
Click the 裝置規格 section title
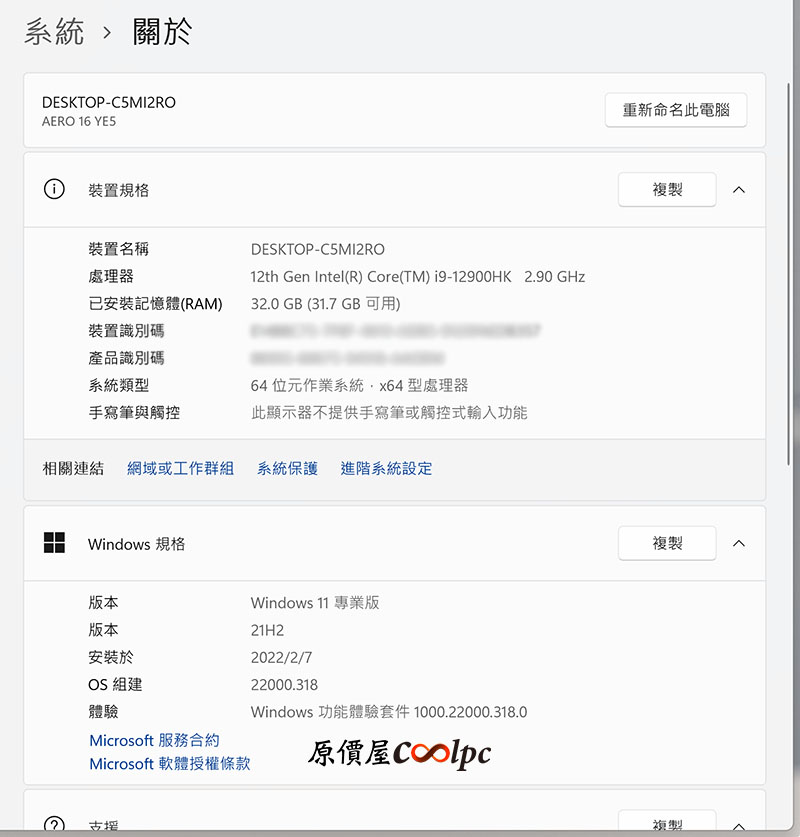pyautogui.click(x=118, y=191)
